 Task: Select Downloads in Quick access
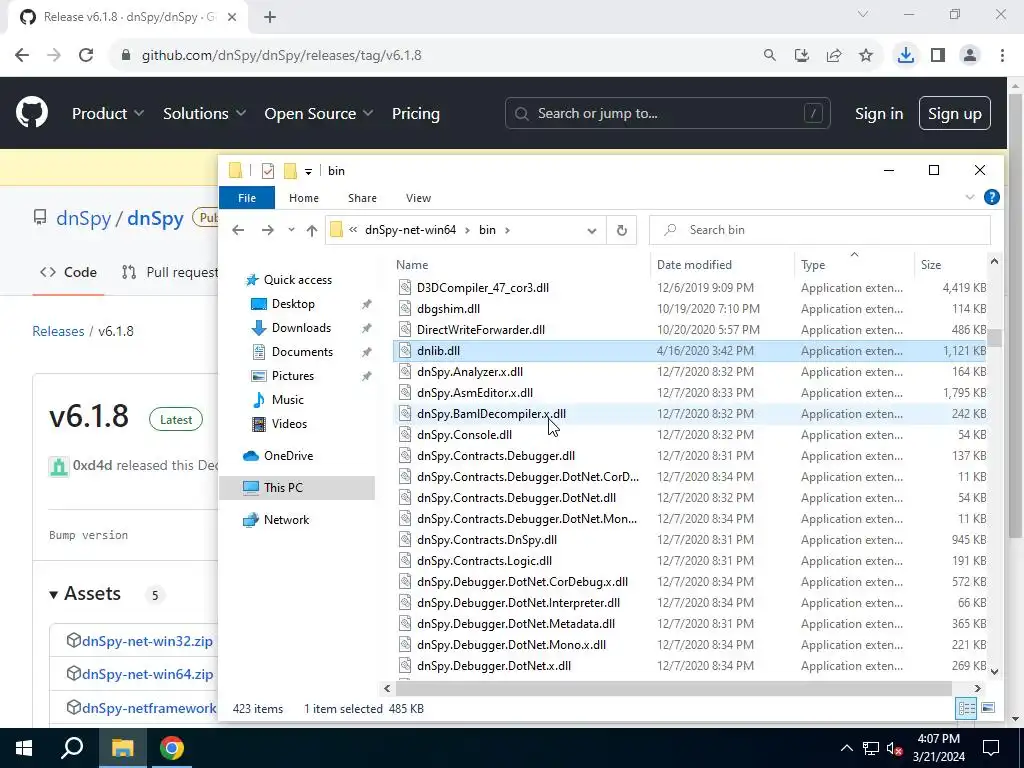[301, 328]
